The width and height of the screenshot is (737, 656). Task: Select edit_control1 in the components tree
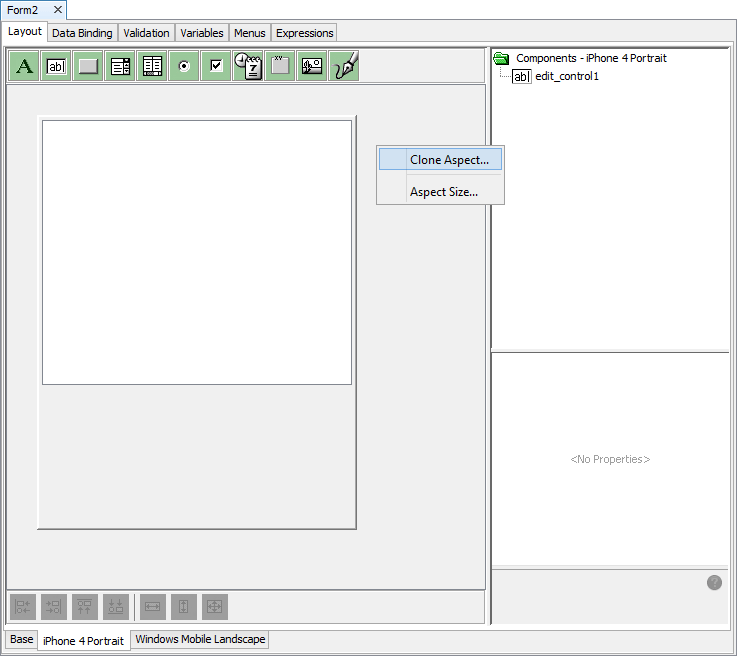coord(566,76)
